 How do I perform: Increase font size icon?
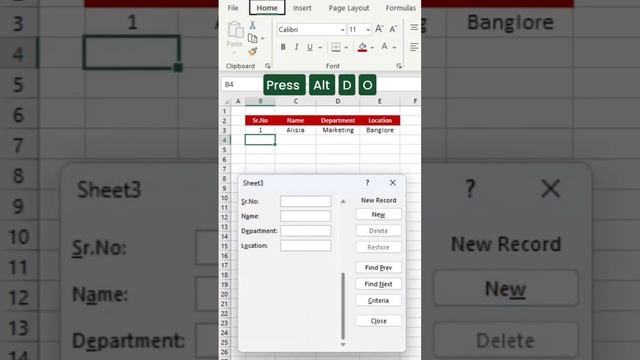point(379,29)
